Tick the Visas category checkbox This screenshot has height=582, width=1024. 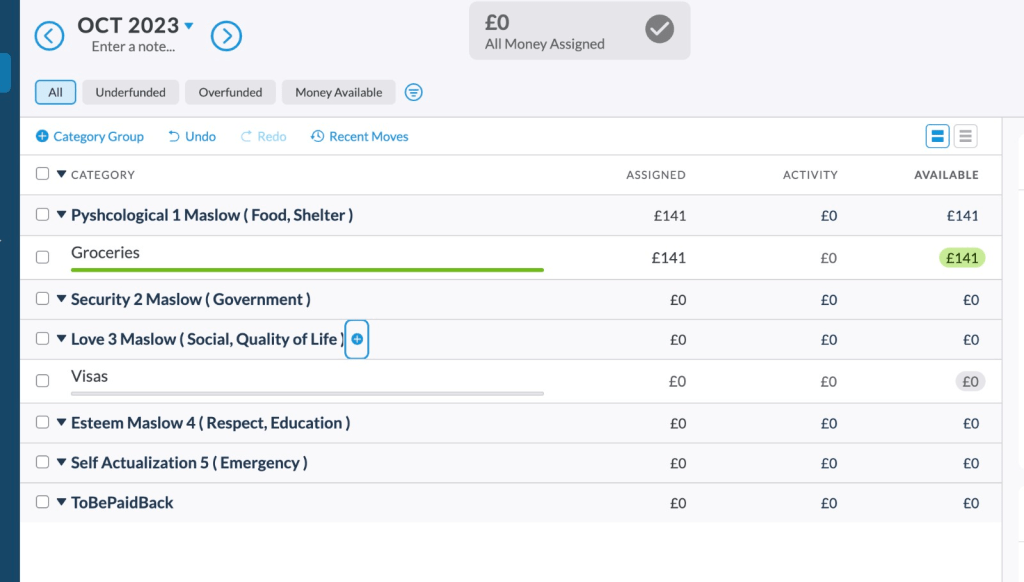coord(42,381)
